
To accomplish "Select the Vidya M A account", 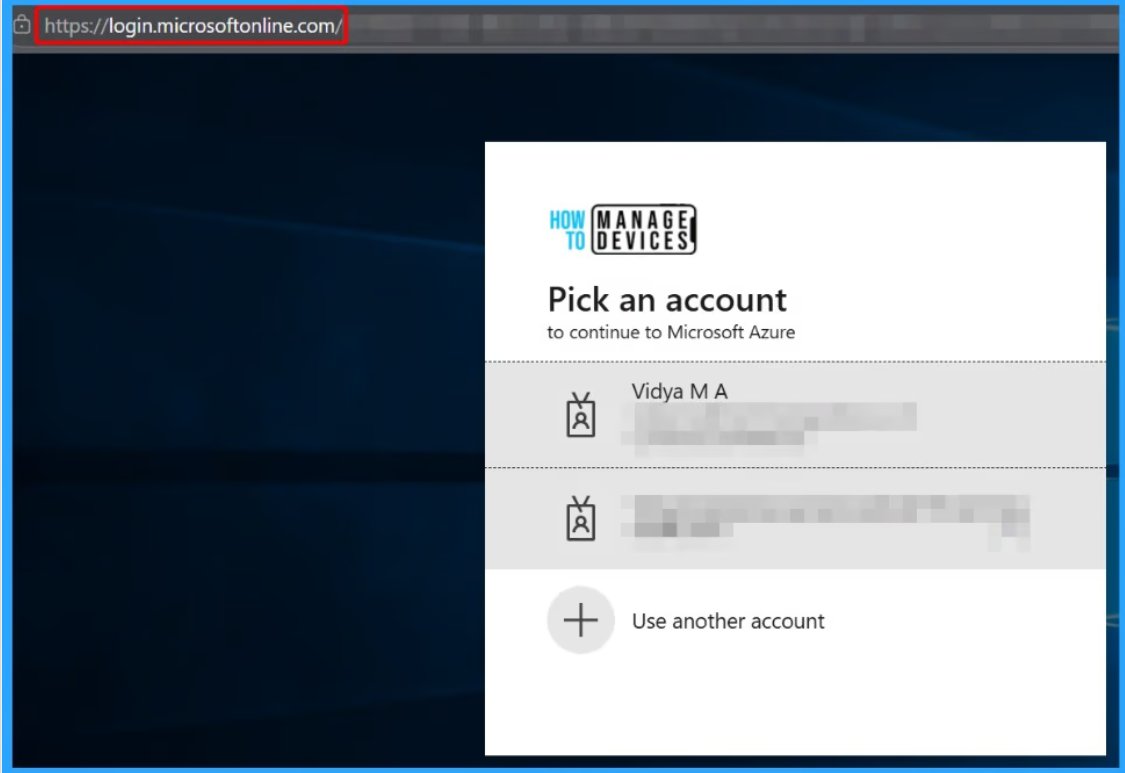I will pos(795,415).
